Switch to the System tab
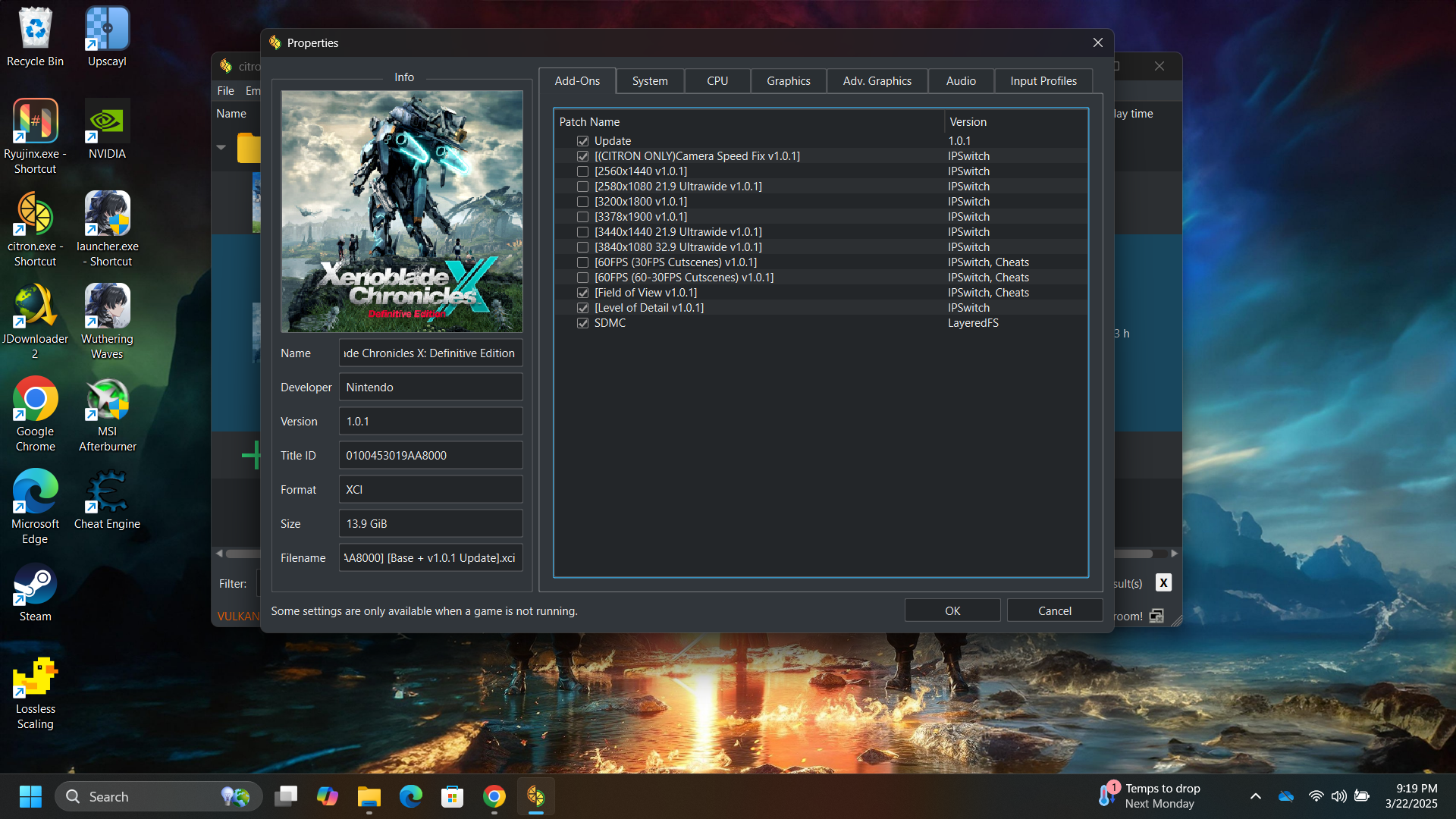The width and height of the screenshot is (1456, 819). point(650,81)
